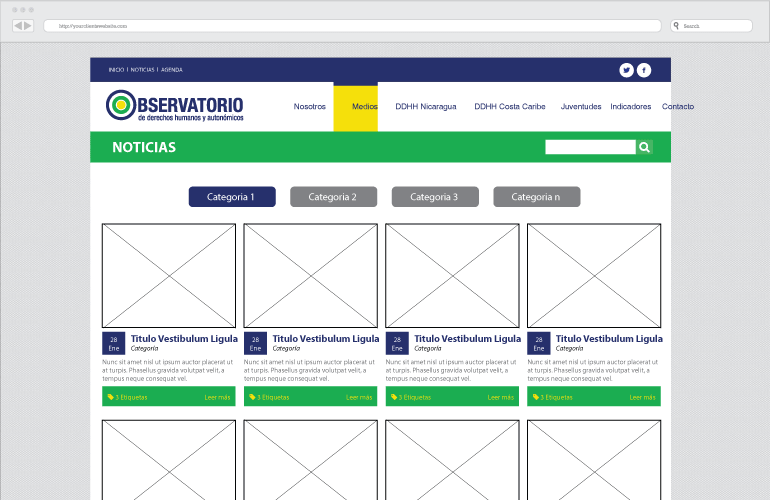Click the INICIO link in top bar

pos(116,70)
